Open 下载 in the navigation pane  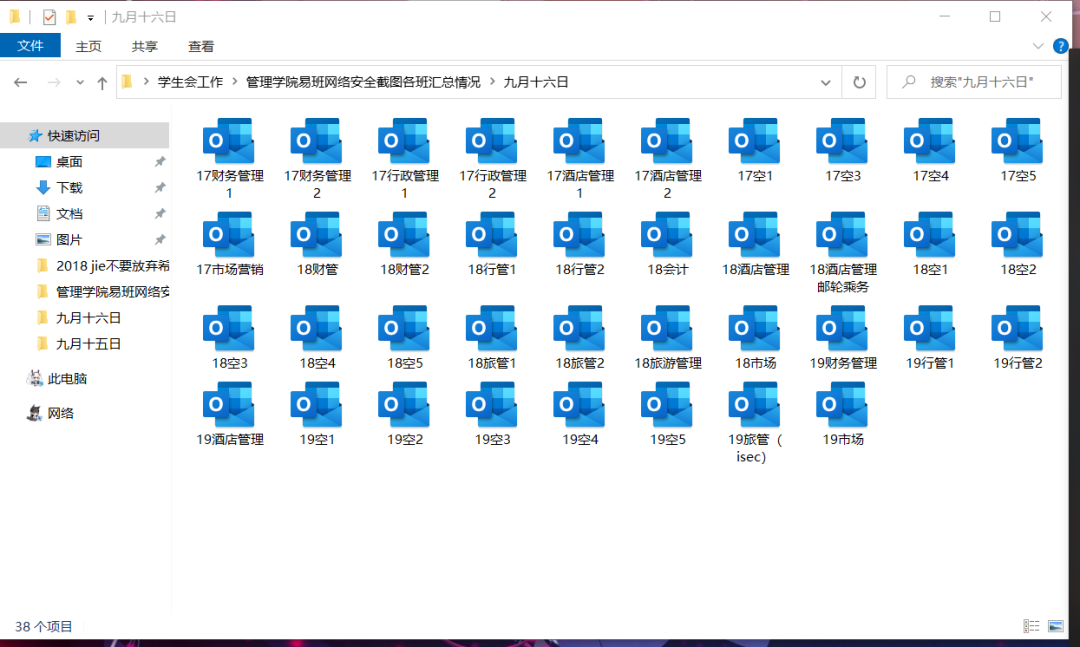pos(69,187)
